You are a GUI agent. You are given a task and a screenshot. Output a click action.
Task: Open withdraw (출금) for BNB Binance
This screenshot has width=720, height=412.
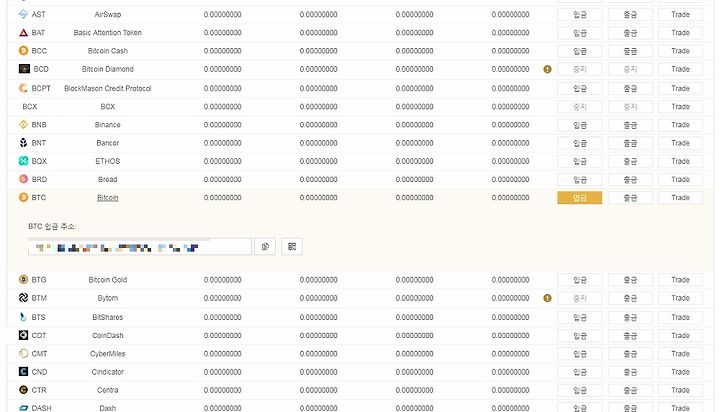[x=630, y=125]
